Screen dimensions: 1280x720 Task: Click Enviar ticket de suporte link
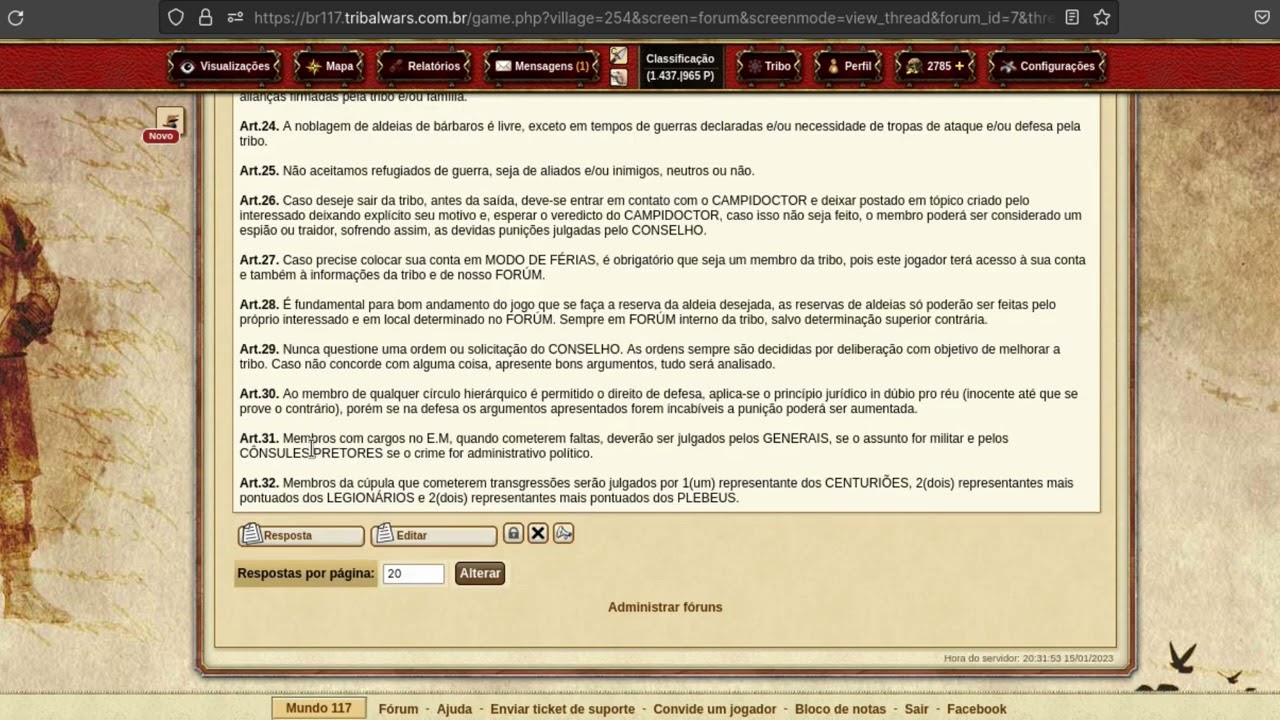562,709
